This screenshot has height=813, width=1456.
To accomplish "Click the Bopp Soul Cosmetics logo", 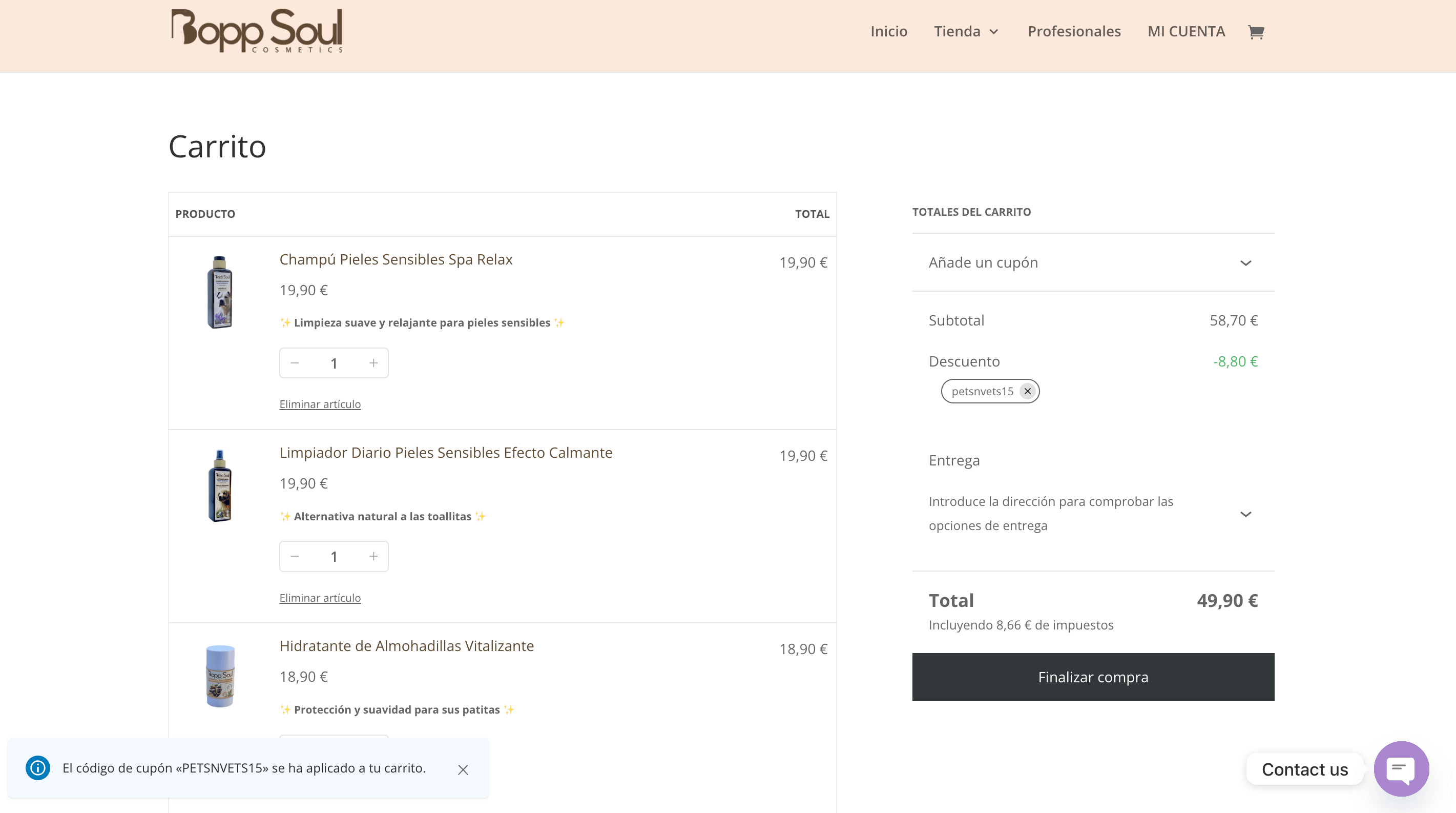I will click(x=257, y=31).
